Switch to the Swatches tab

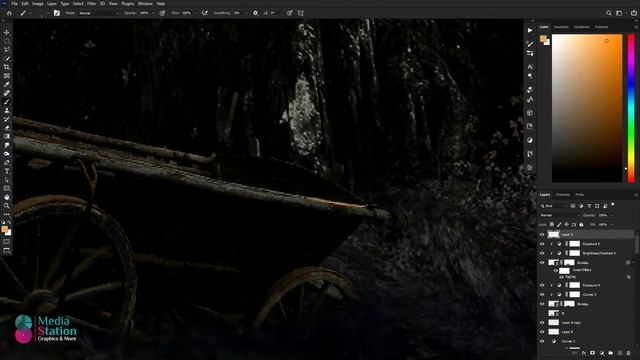561,27
